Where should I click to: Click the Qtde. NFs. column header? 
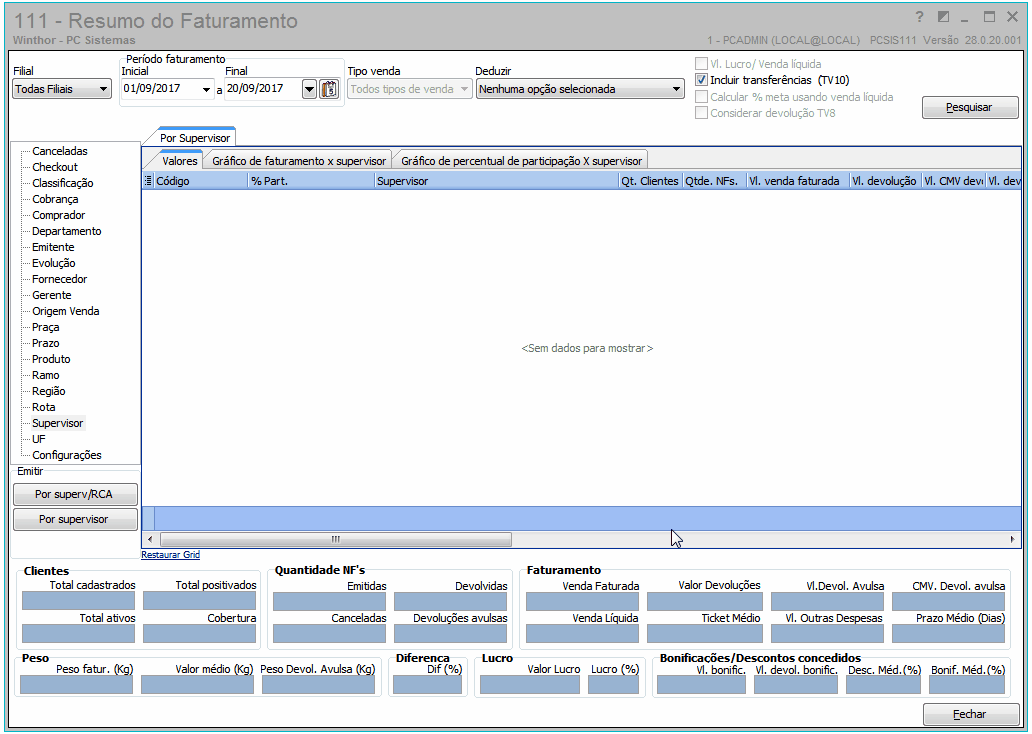[x=713, y=181]
